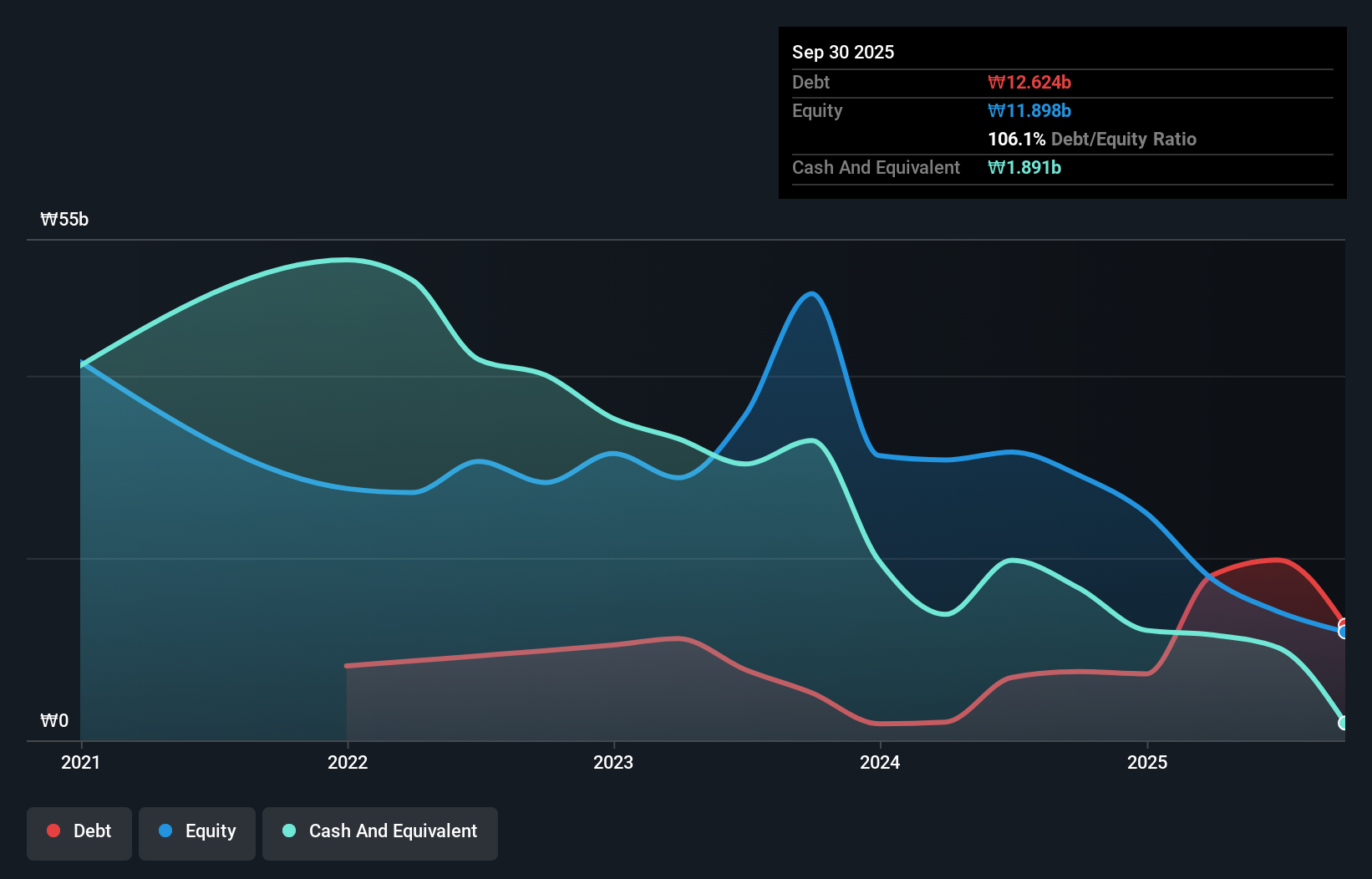Click the blue Equity legend dot
The image size is (1372, 879).
165,831
